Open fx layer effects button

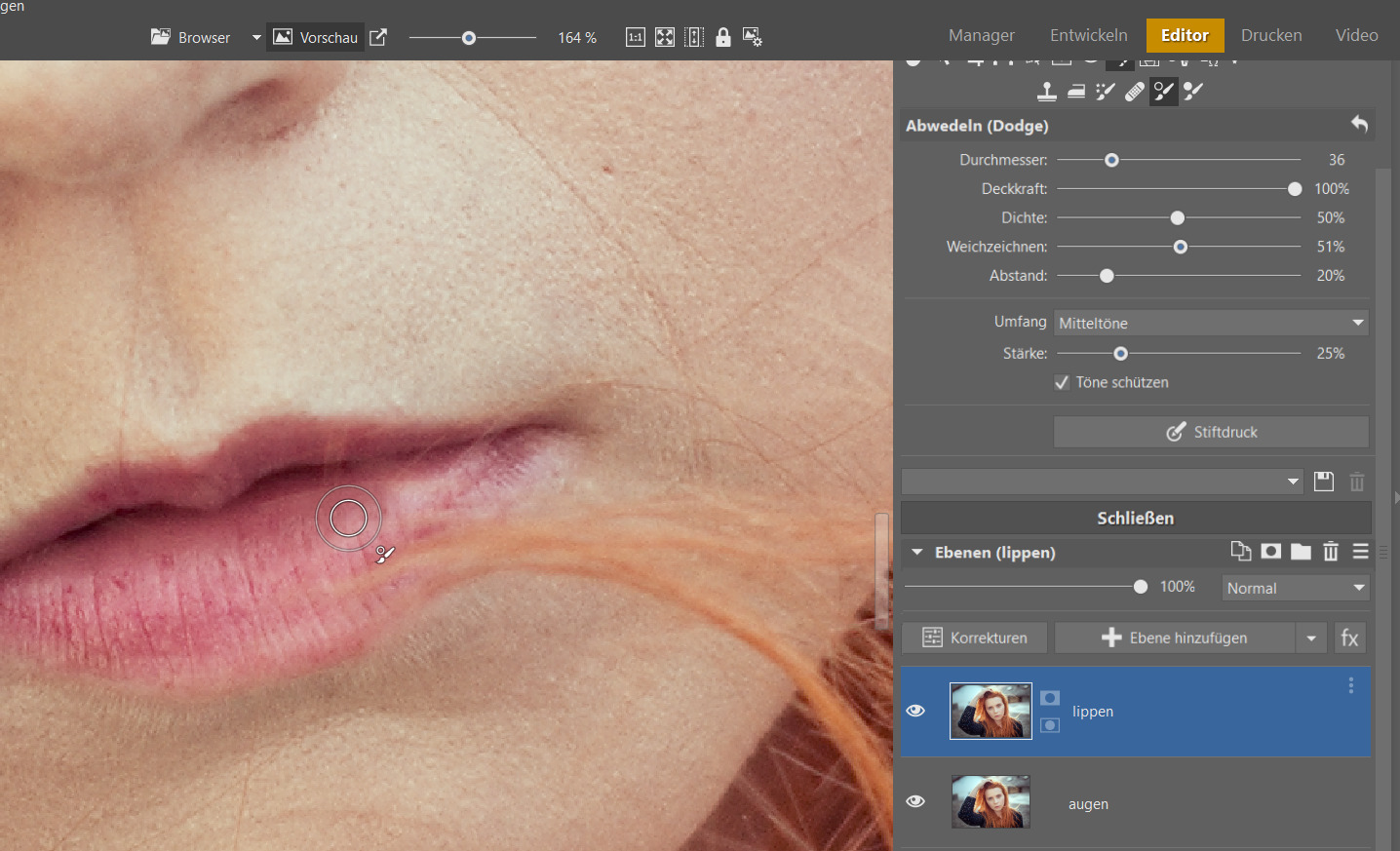coord(1350,638)
